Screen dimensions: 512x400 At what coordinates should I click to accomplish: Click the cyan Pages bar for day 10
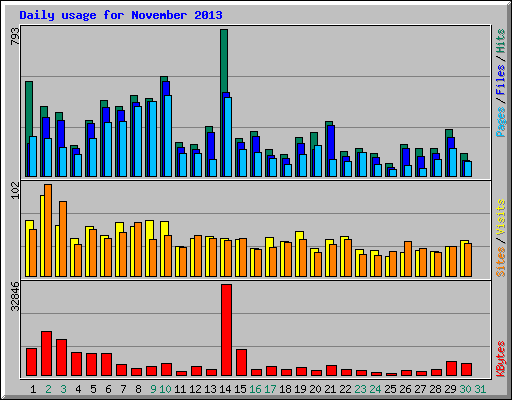click(x=168, y=136)
